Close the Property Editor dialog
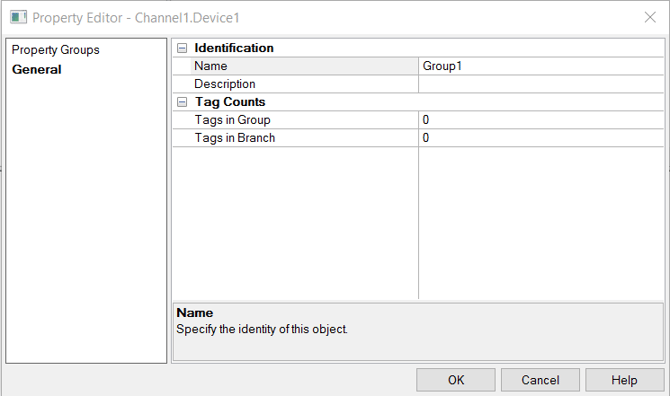Viewport: 670px width, 396px height. click(x=650, y=18)
